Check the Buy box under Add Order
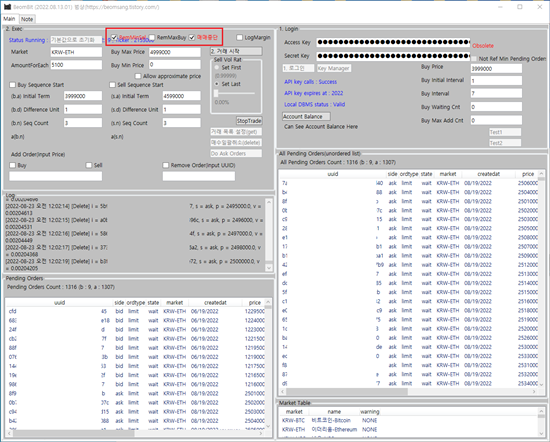This screenshot has height=442, width=550. 13,165
